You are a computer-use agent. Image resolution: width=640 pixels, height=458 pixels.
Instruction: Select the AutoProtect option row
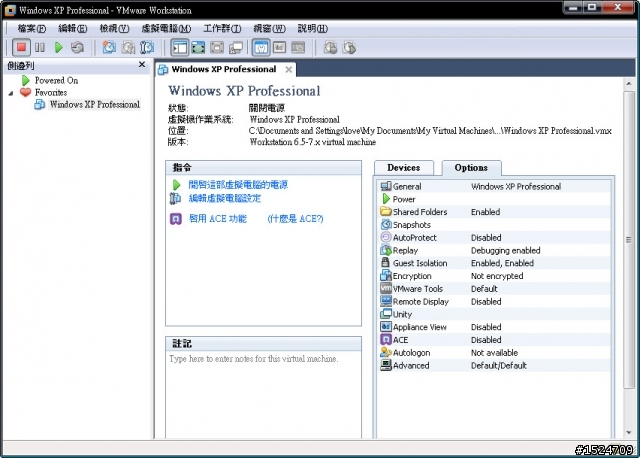tap(493, 238)
